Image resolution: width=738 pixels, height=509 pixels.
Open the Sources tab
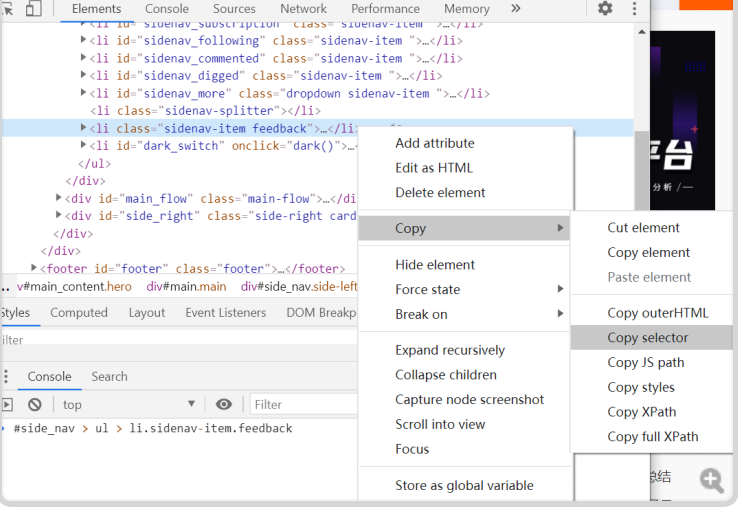pos(234,8)
